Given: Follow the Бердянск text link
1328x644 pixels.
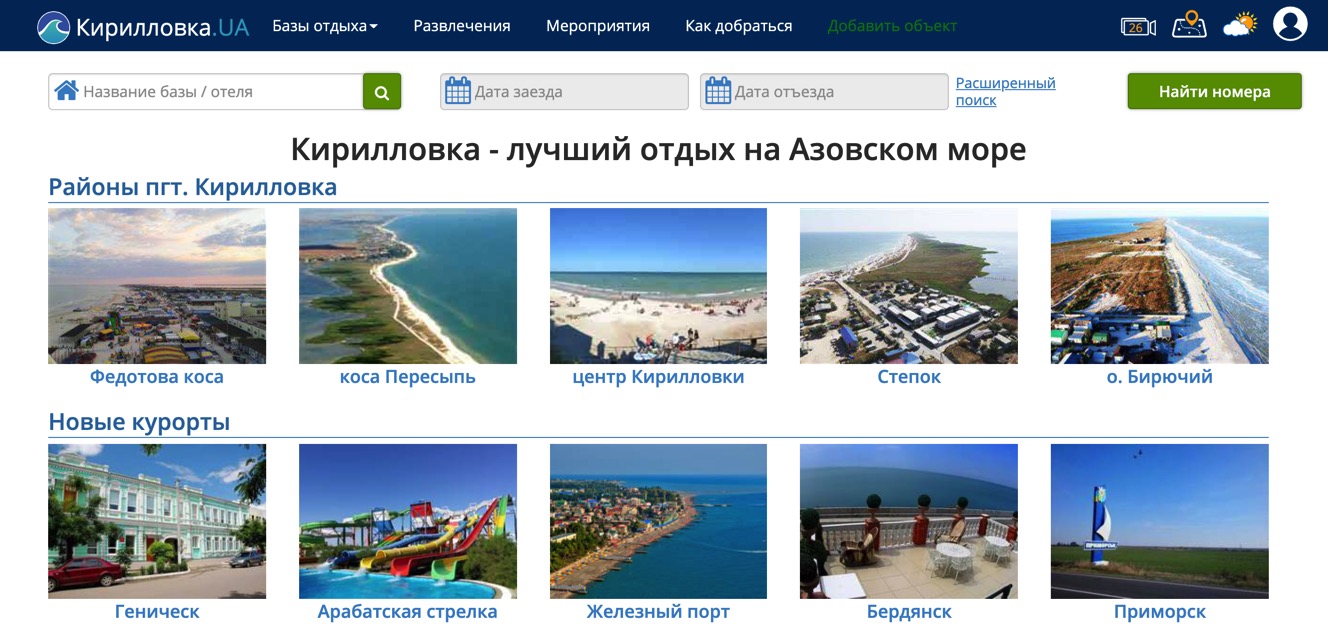Looking at the screenshot, I should click(x=909, y=612).
